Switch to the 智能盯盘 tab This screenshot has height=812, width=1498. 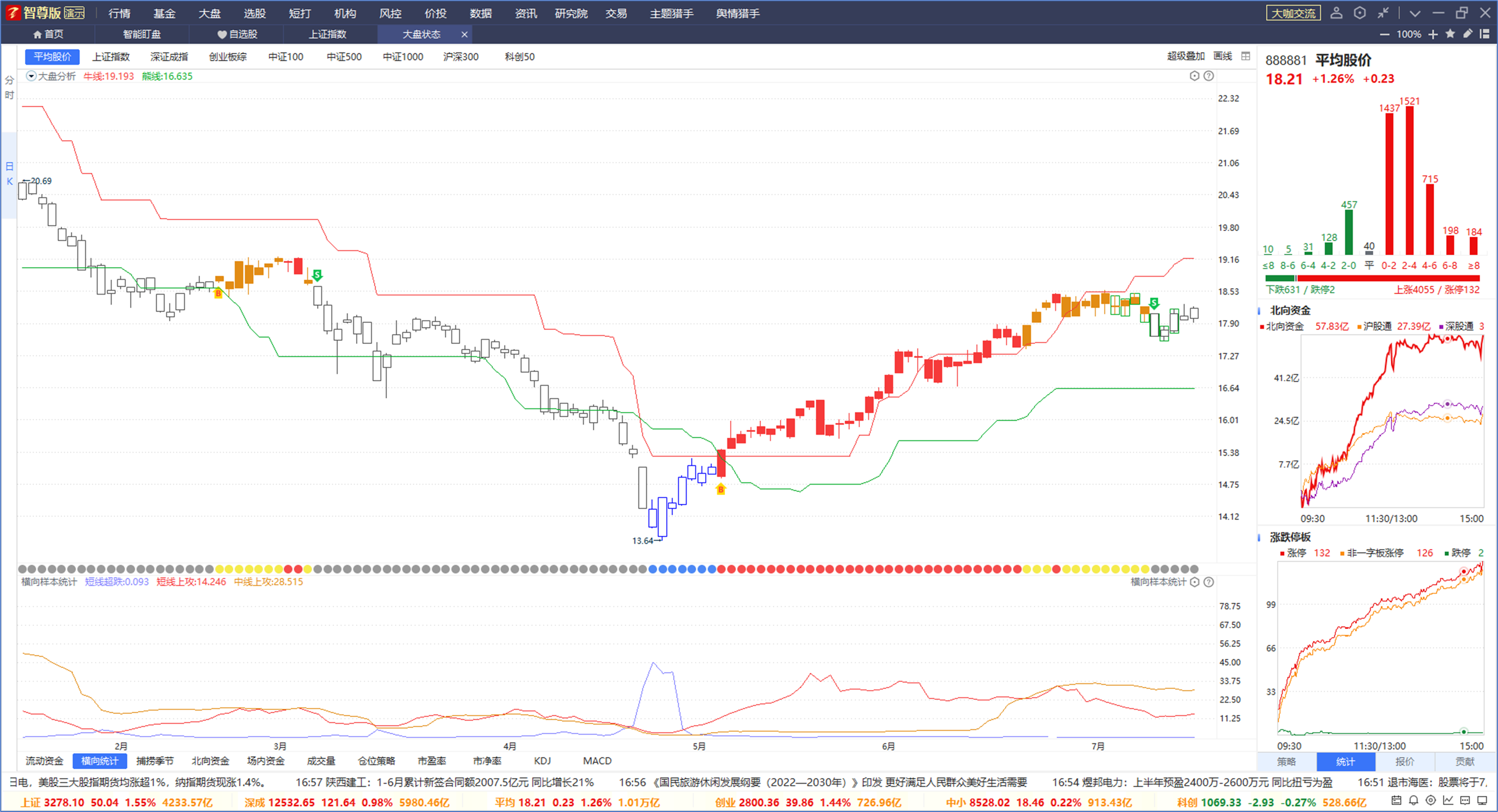[141, 34]
